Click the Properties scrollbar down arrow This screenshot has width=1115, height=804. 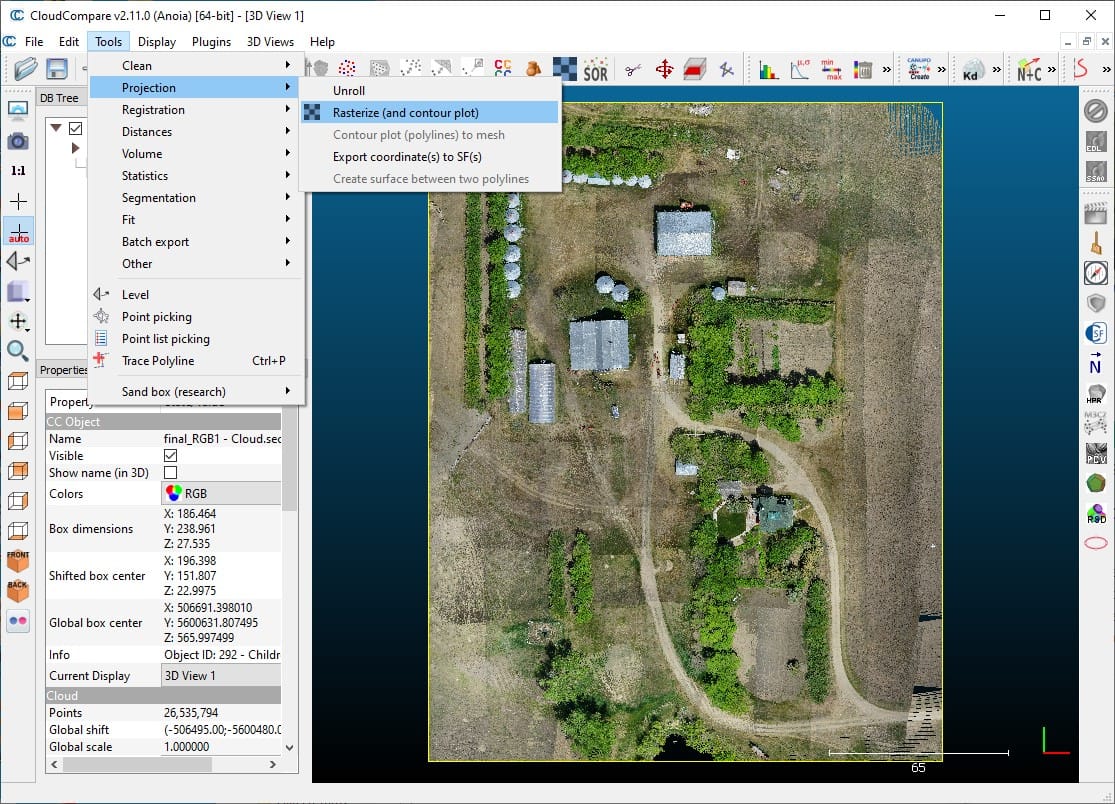[x=289, y=747]
